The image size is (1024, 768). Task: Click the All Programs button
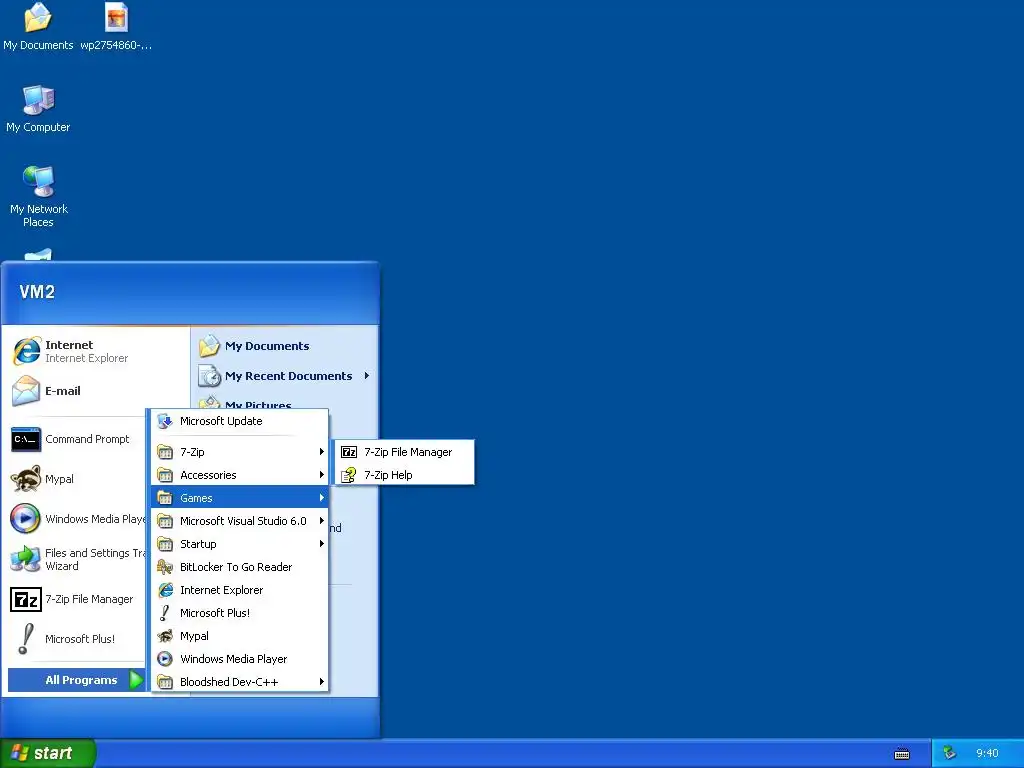pos(76,680)
